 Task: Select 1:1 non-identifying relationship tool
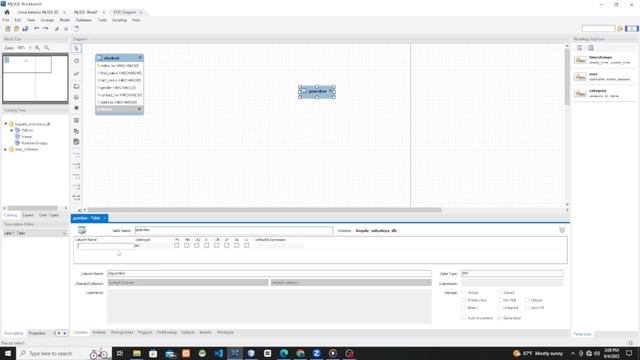pos(76,156)
